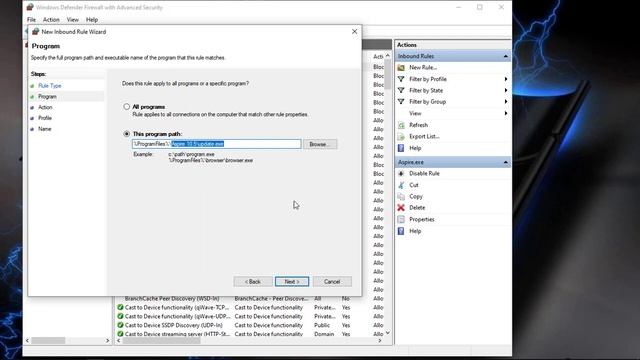The image size is (640, 360).
Task: Open the Action menu
Action: pyautogui.click(x=51, y=20)
